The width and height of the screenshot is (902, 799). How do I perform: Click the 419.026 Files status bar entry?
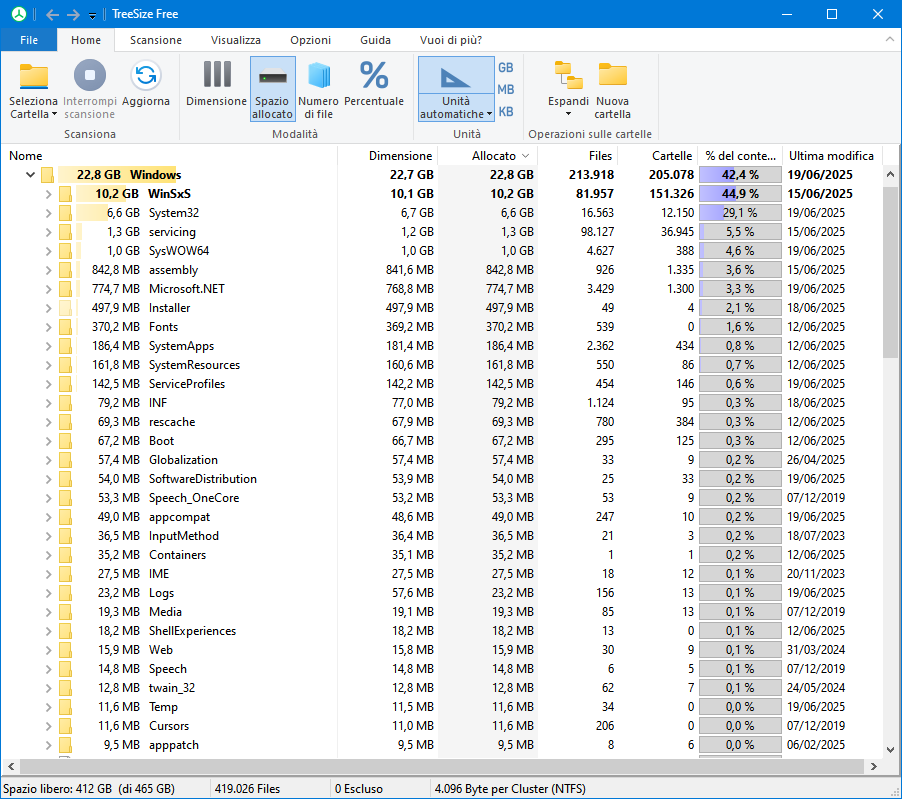(x=247, y=789)
